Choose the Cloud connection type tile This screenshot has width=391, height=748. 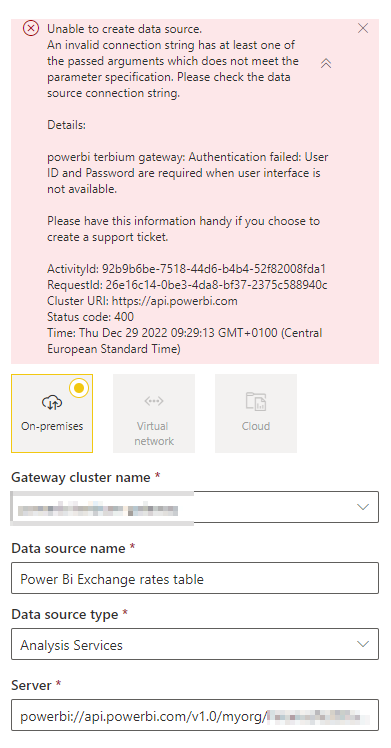(256, 413)
